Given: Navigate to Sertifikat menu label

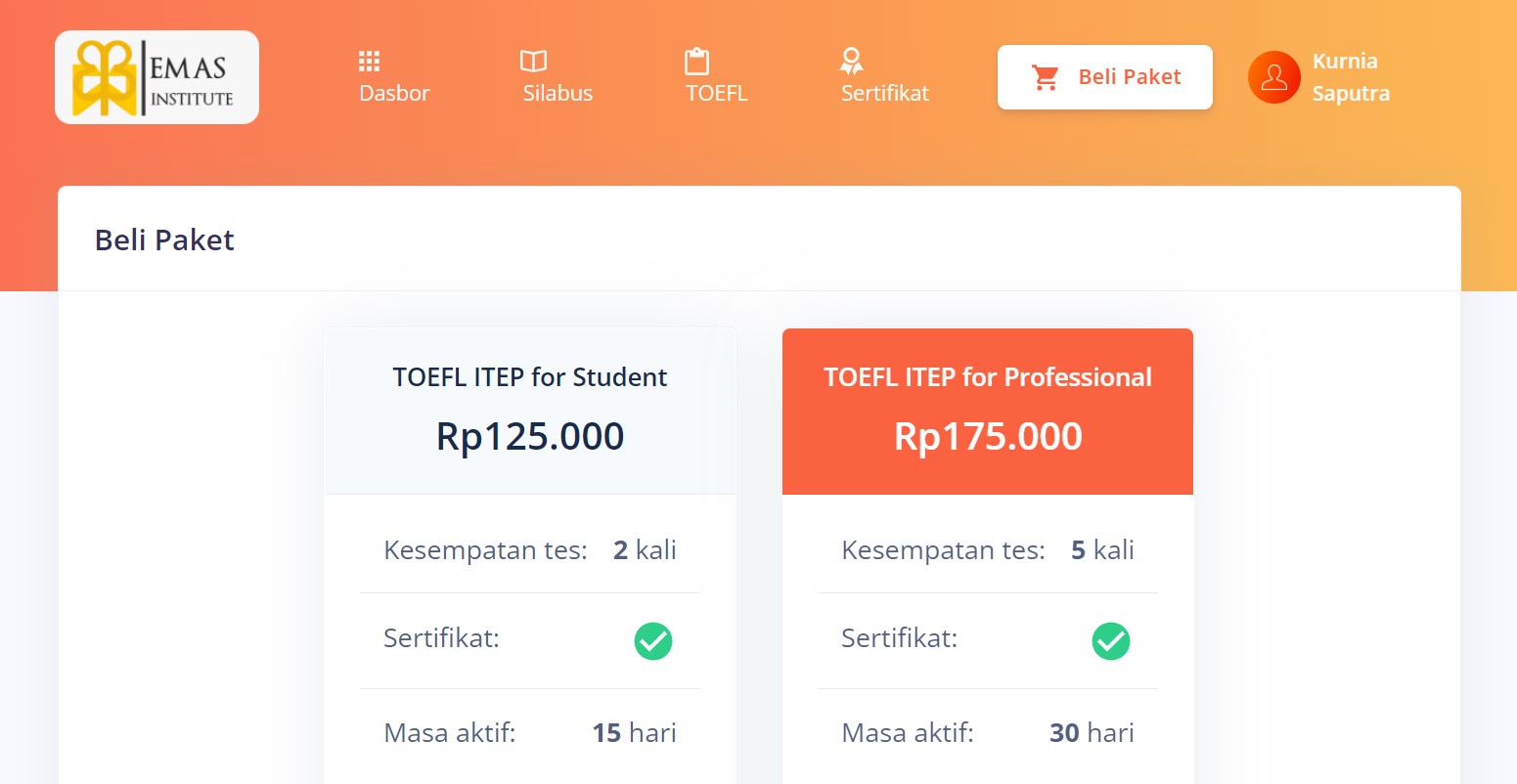Looking at the screenshot, I should [884, 93].
